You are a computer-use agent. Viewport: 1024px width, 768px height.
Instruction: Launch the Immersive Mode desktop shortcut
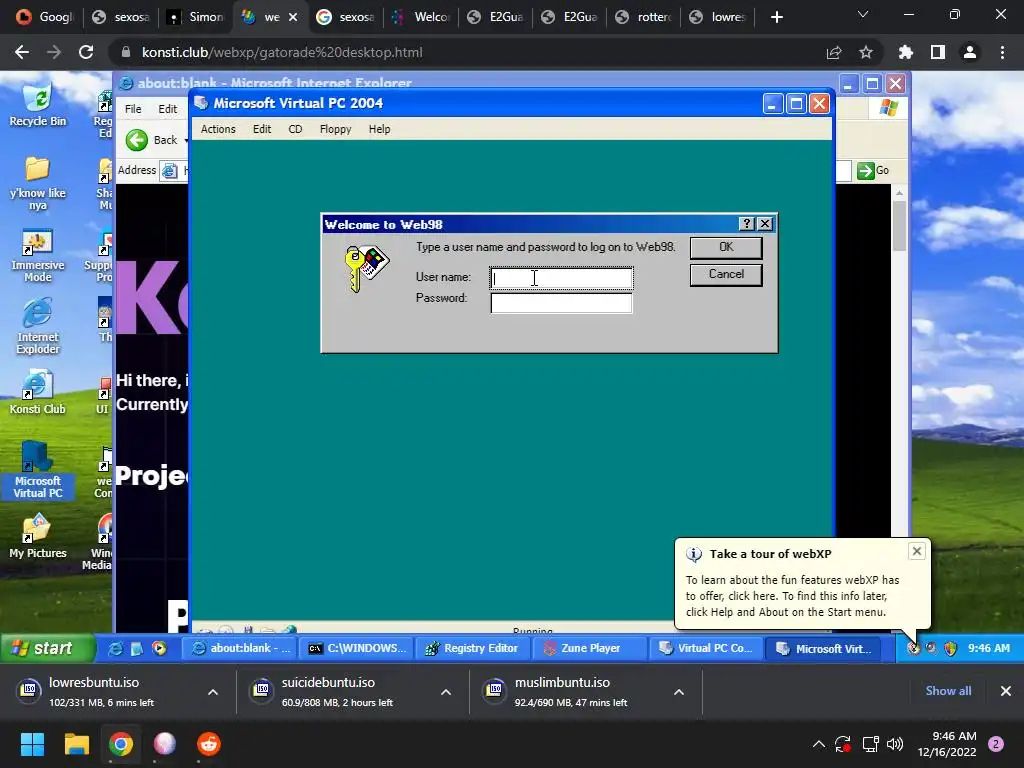tap(37, 255)
